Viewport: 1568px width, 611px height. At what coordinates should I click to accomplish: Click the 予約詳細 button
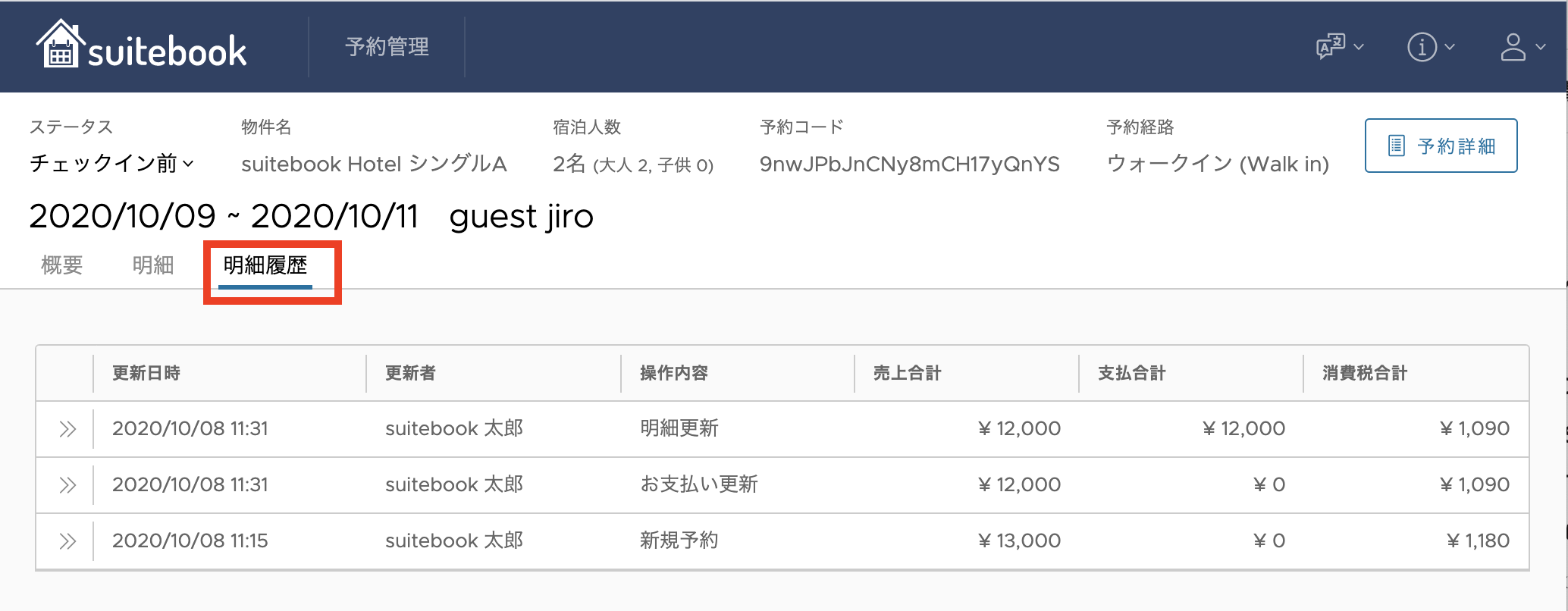point(1441,146)
